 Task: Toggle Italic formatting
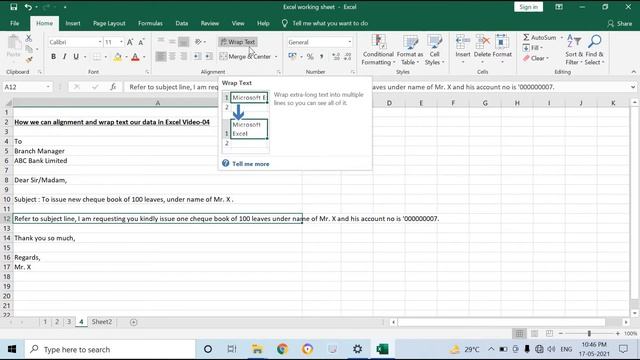point(64,57)
